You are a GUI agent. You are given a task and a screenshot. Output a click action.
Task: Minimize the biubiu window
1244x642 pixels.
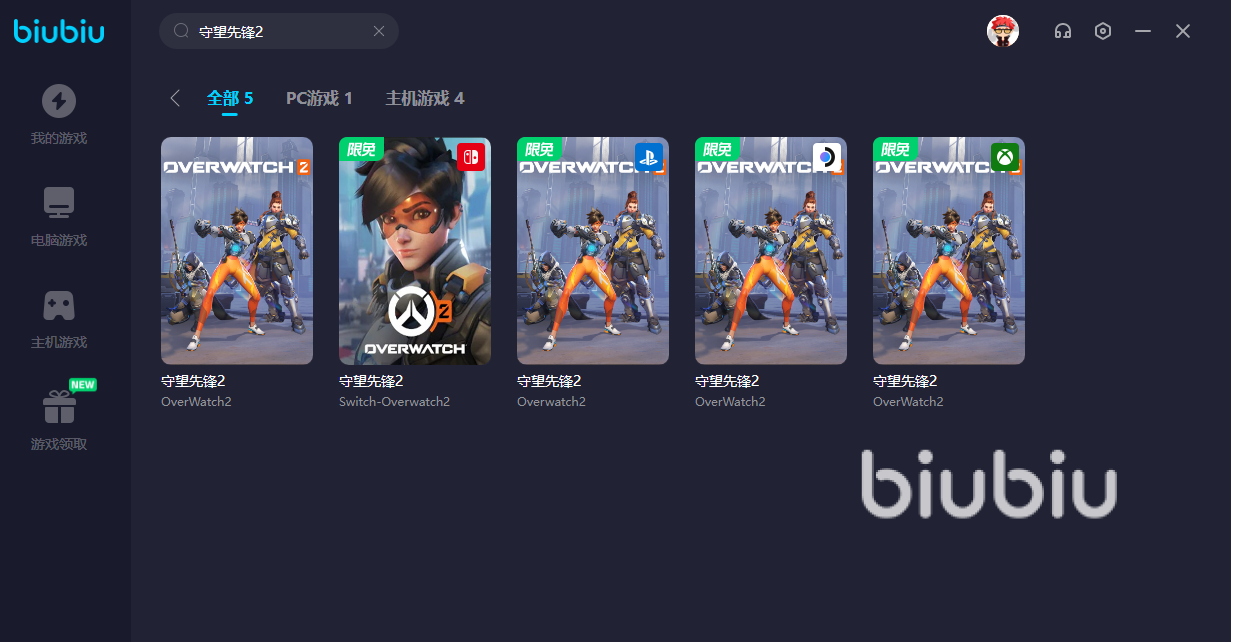click(1143, 31)
